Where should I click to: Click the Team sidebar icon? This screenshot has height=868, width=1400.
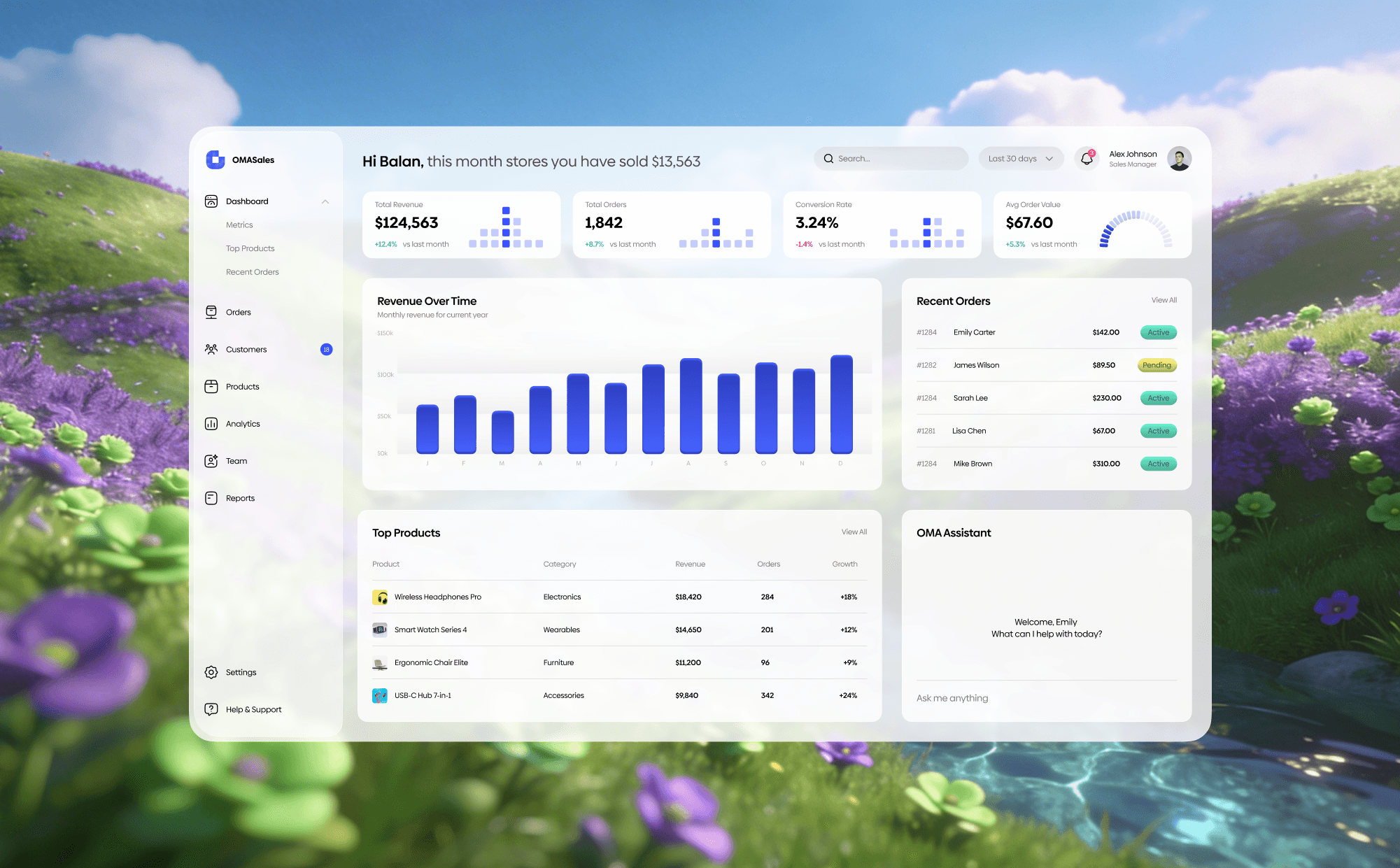[x=211, y=461]
